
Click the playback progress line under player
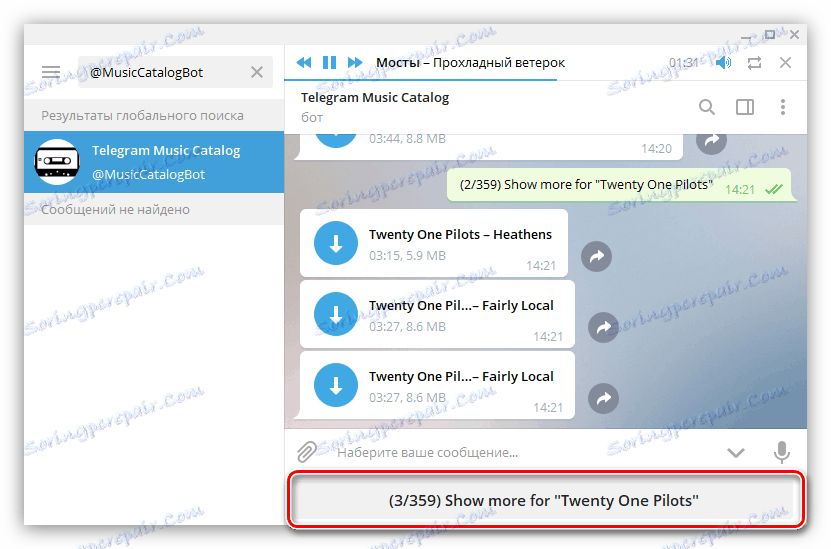[545, 80]
